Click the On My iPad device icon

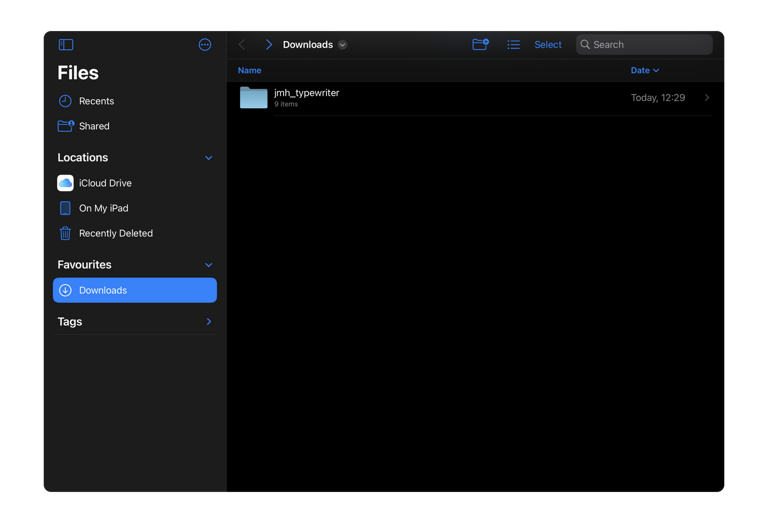tap(65, 208)
